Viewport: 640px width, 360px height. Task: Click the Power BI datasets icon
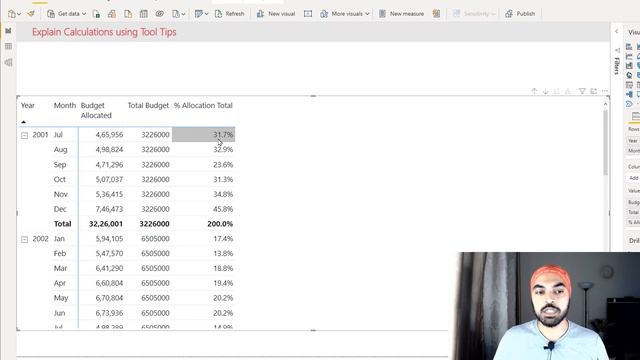112,14
